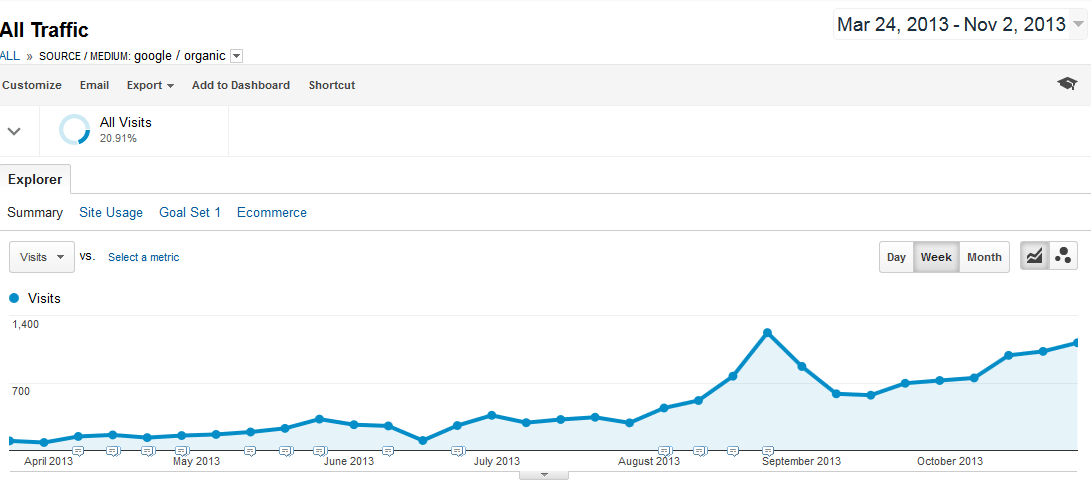Click the last data point on the chart
This screenshot has height=490, width=1091.
point(1077,342)
